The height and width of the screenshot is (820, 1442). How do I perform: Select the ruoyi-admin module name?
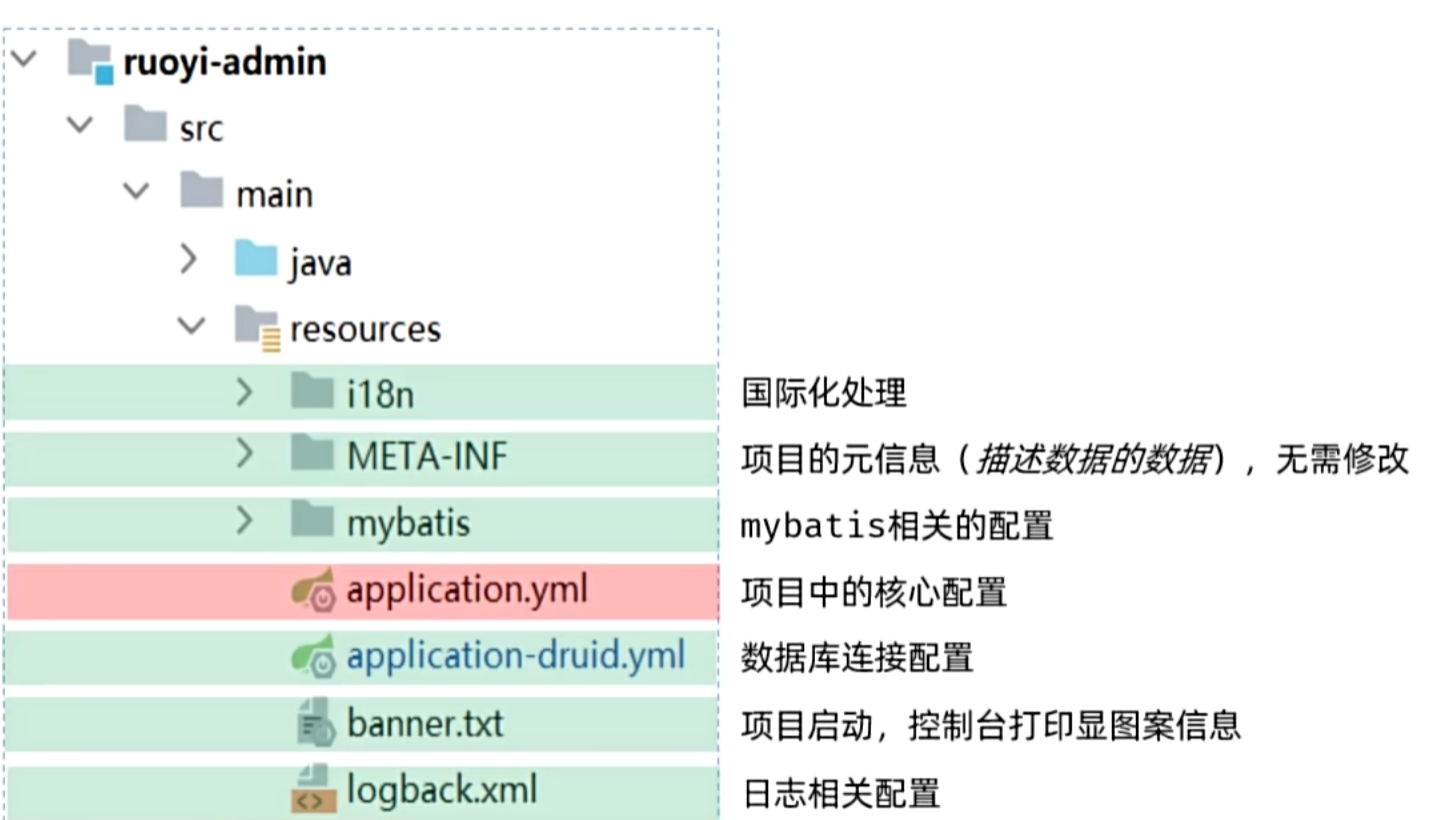[x=225, y=63]
